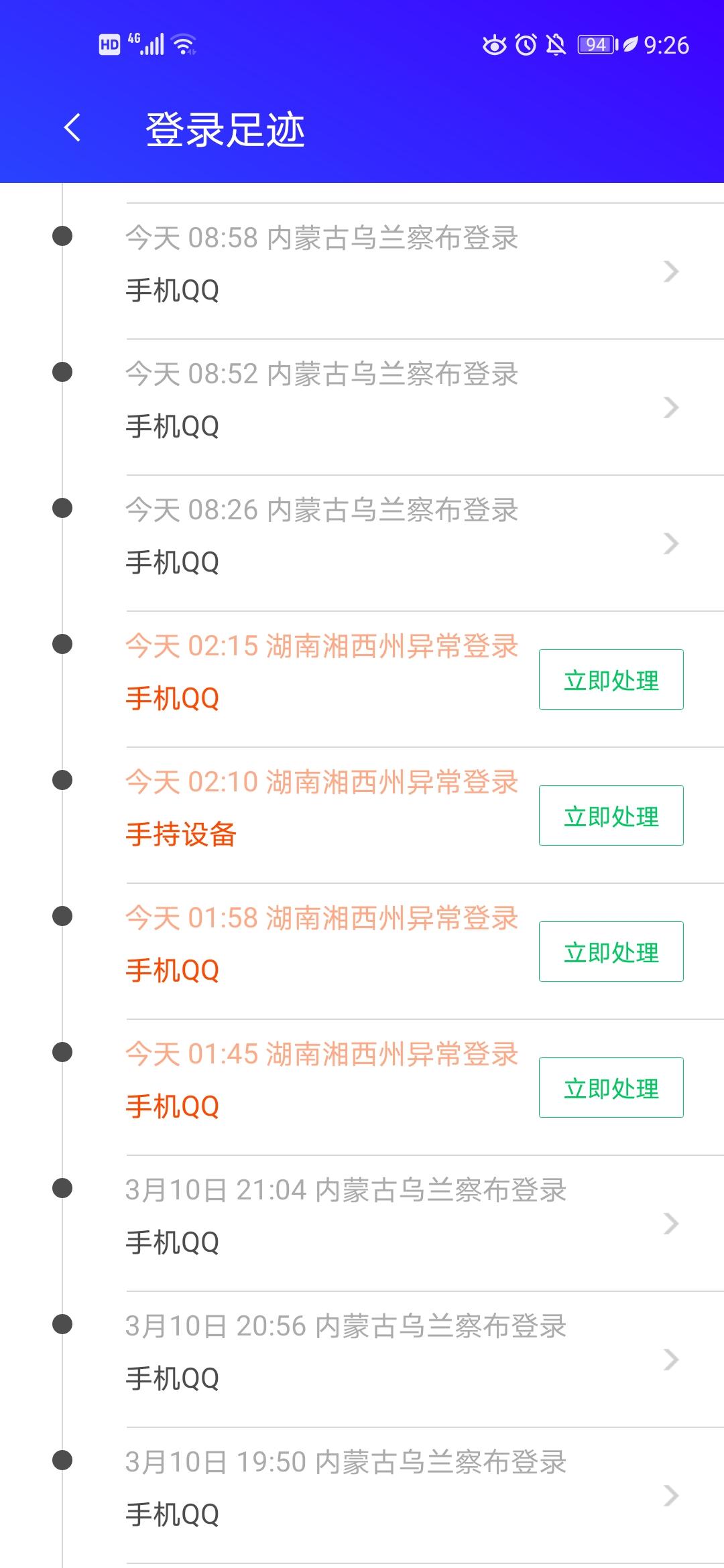This screenshot has height=1568, width=724.
Task: Handle the 01:58 abnormal login via 立即处理
Action: click(611, 952)
